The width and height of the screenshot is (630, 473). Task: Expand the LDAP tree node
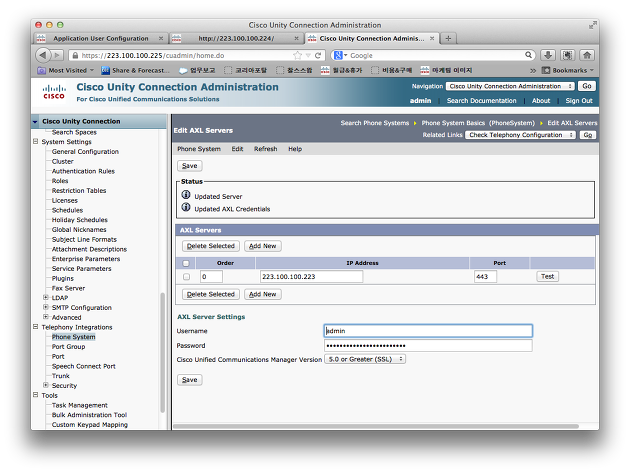point(46,297)
